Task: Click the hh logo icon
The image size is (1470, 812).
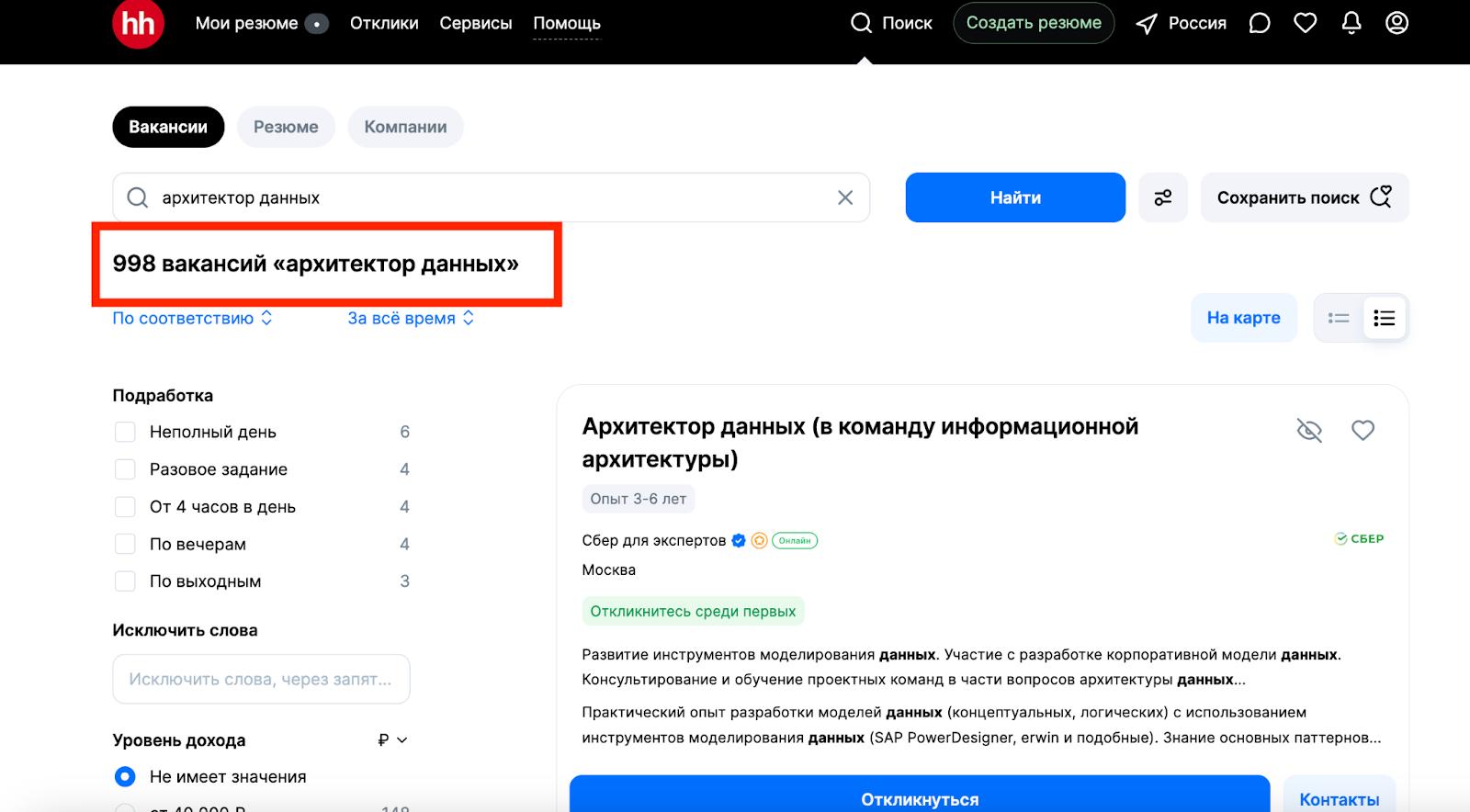Action: coord(138,24)
